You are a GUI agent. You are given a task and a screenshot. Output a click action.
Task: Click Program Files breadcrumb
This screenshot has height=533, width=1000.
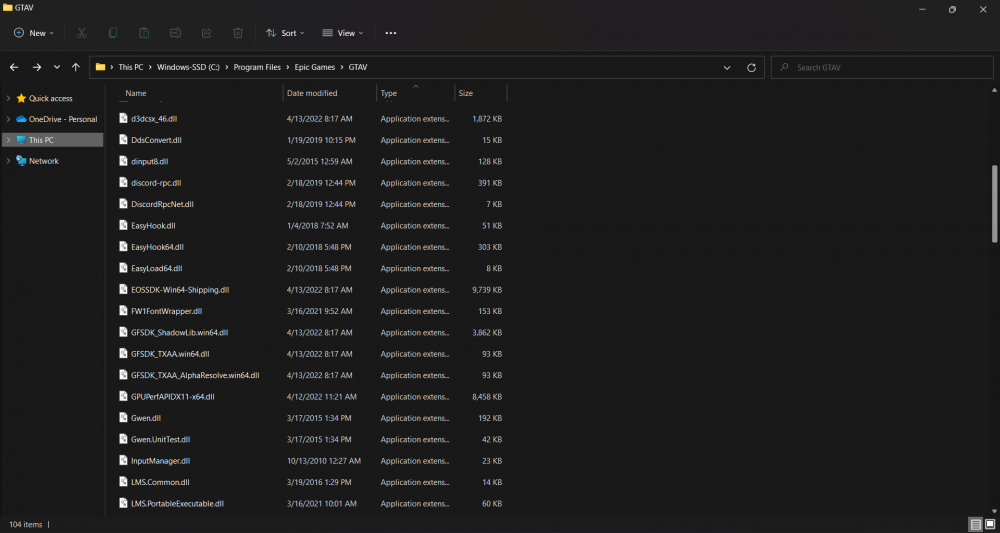pyautogui.click(x=257, y=67)
